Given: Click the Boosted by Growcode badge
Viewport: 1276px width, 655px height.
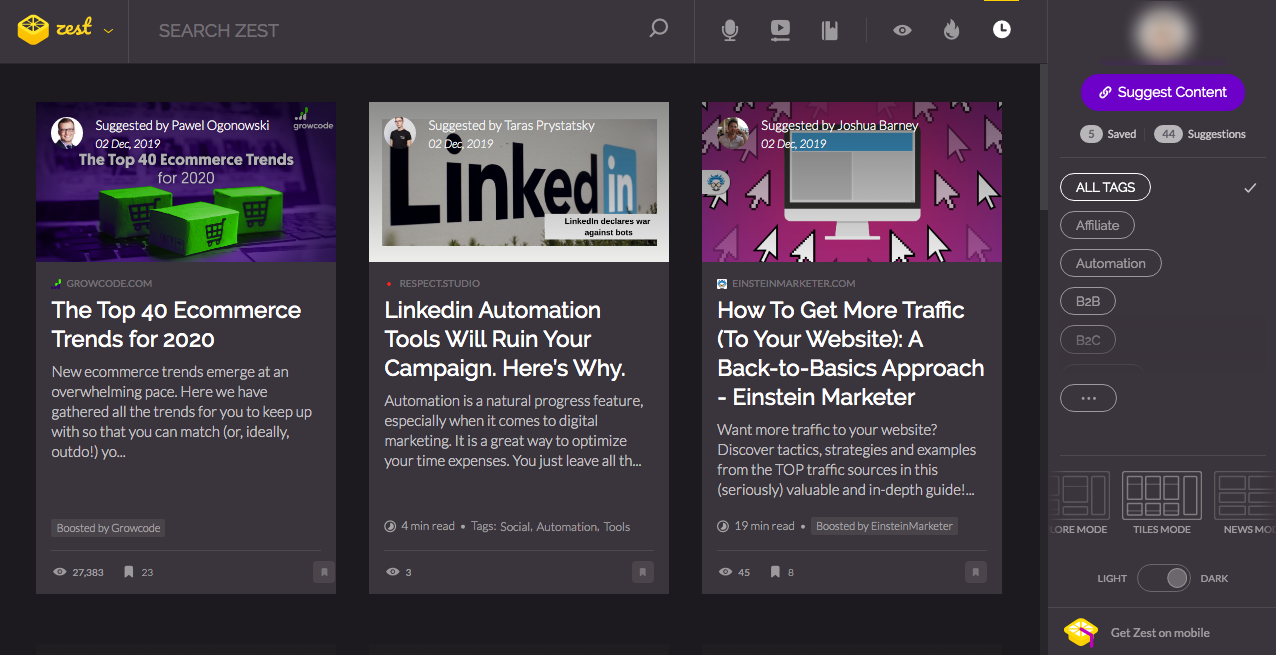Looking at the screenshot, I should click(x=108, y=528).
